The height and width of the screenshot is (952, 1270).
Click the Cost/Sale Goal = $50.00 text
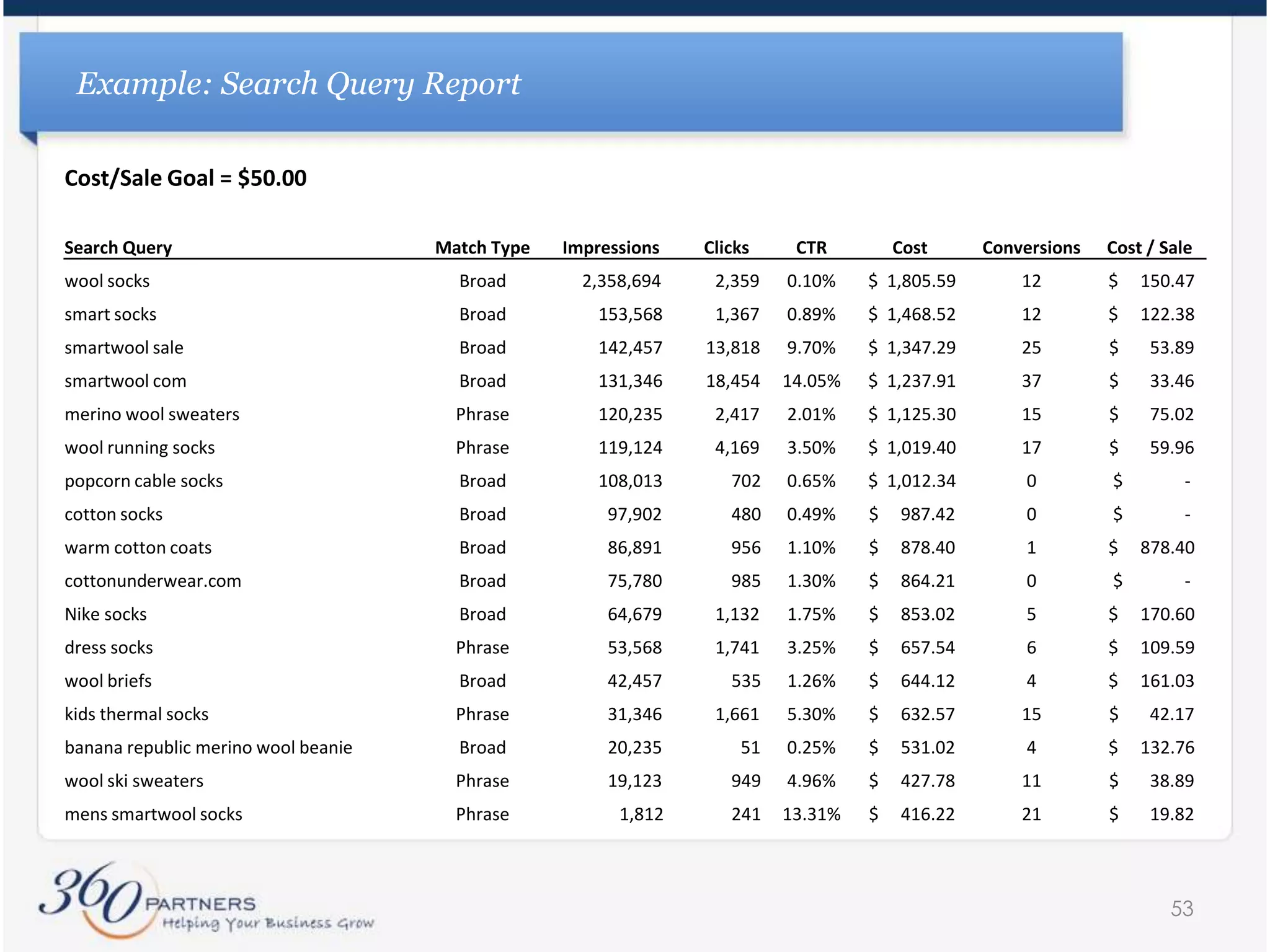[185, 178]
